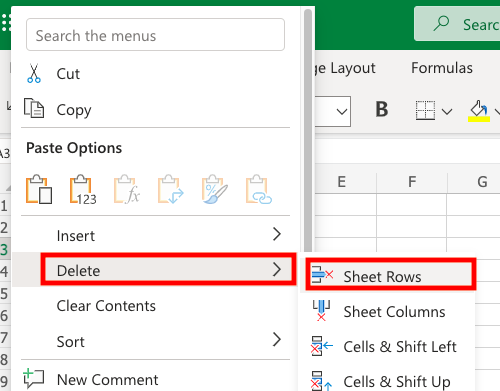The height and width of the screenshot is (391, 500).
Task: Expand the Sort submenu arrow
Action: 277,340
